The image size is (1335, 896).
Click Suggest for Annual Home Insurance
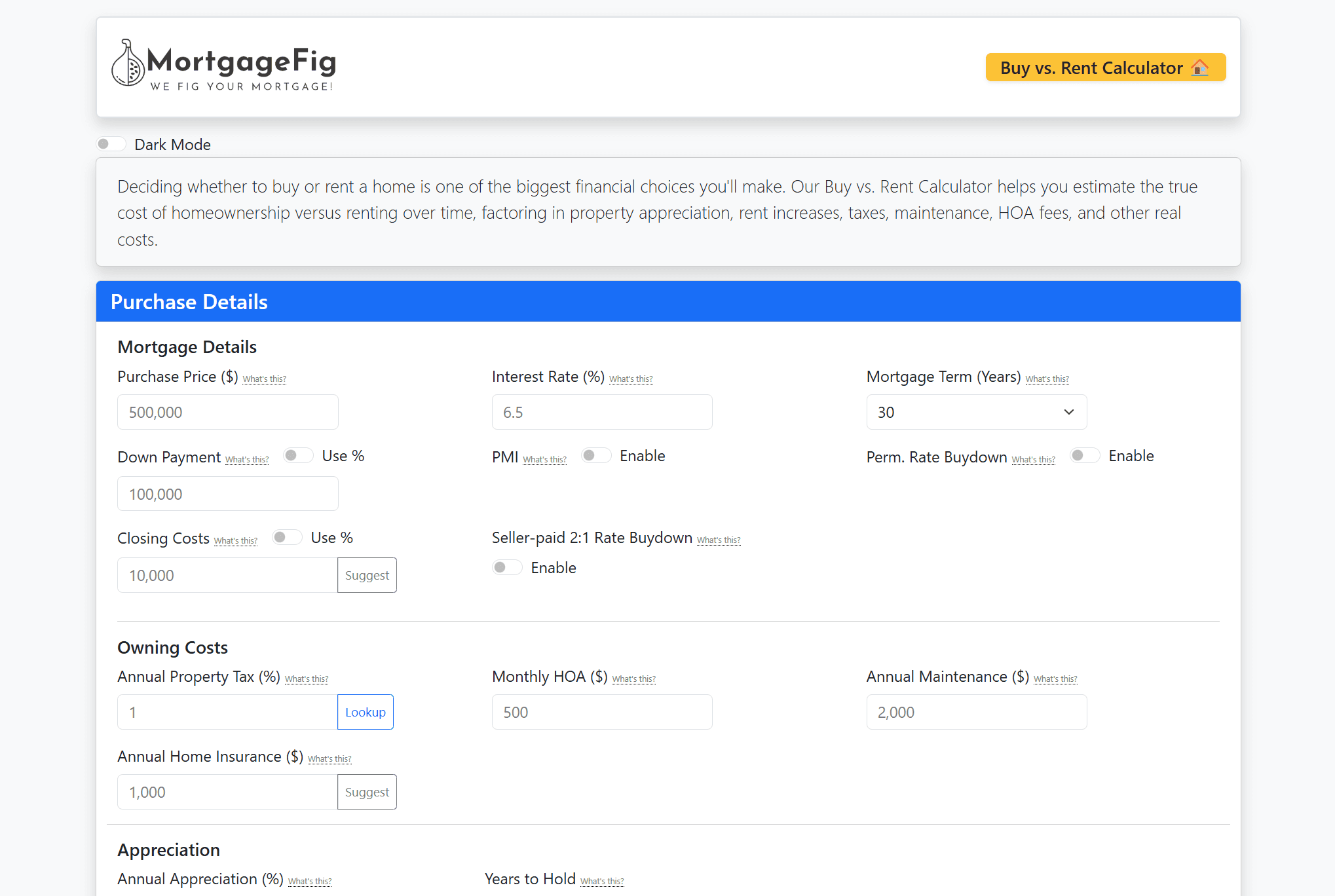click(366, 791)
